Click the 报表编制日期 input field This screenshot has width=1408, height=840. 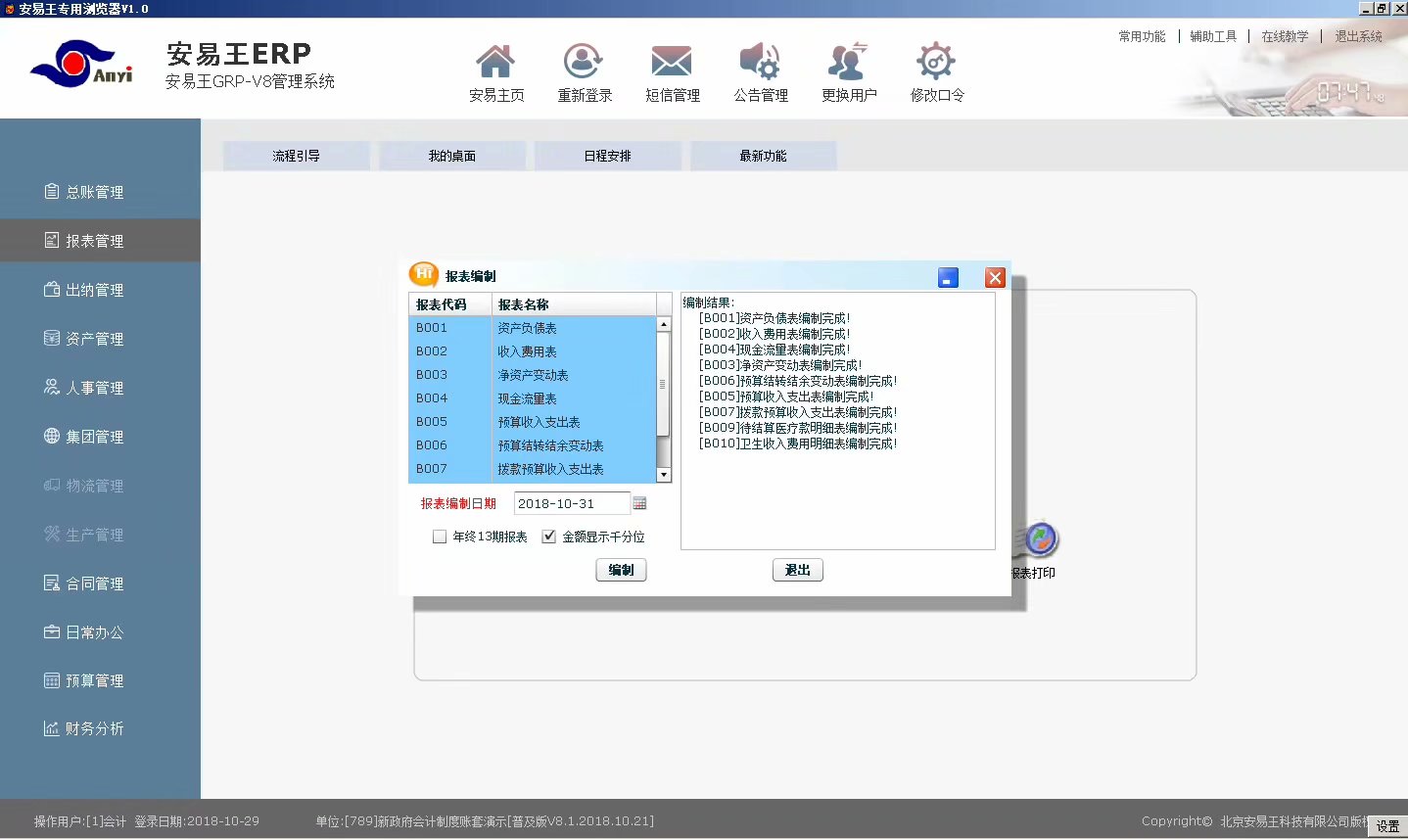point(572,503)
